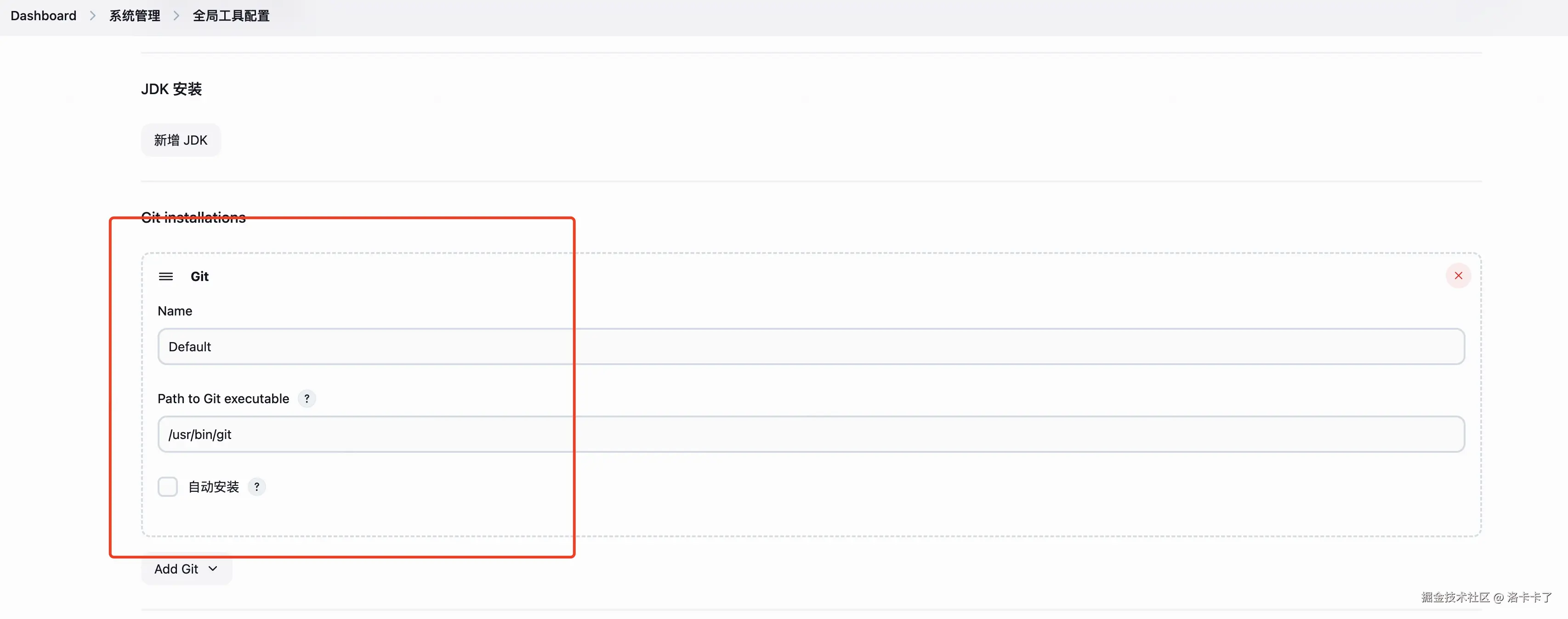Open the chevron after 系统管理 breadcrumb
The image size is (1568, 619).
pos(176,16)
